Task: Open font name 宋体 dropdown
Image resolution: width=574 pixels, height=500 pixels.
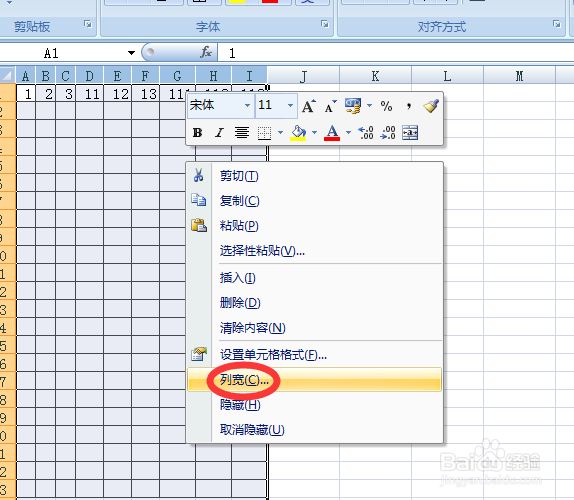Action: point(247,105)
